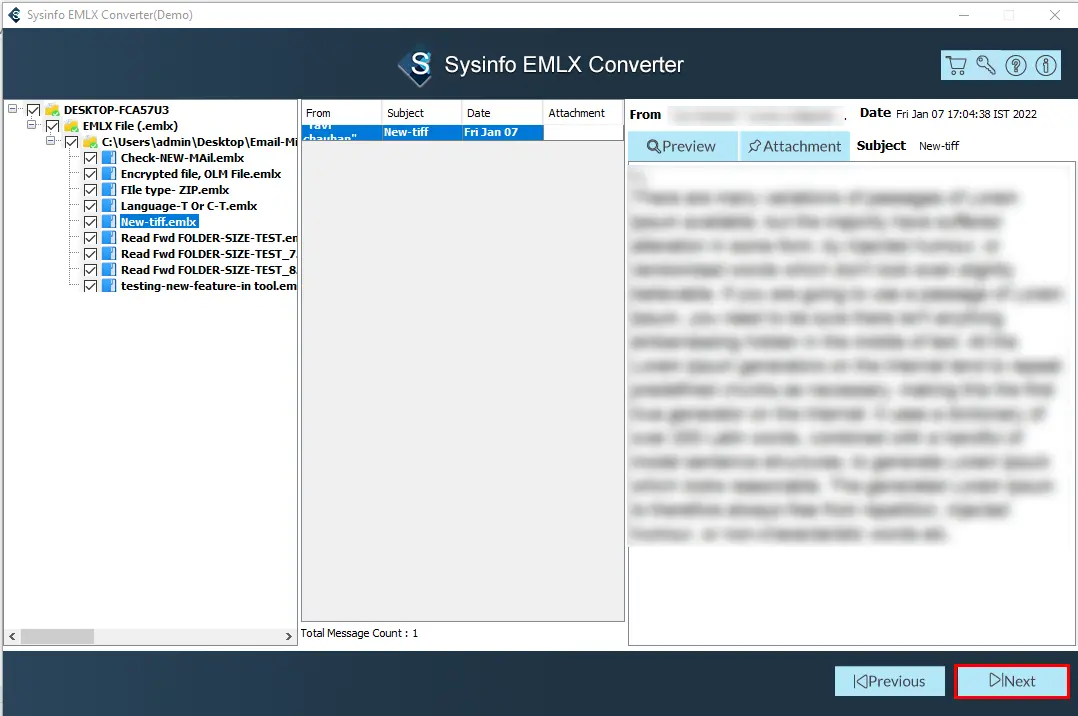Click folder icon beside DESKTOP-FCA57U3
Image resolution: width=1078 pixels, height=716 pixels.
point(52,109)
